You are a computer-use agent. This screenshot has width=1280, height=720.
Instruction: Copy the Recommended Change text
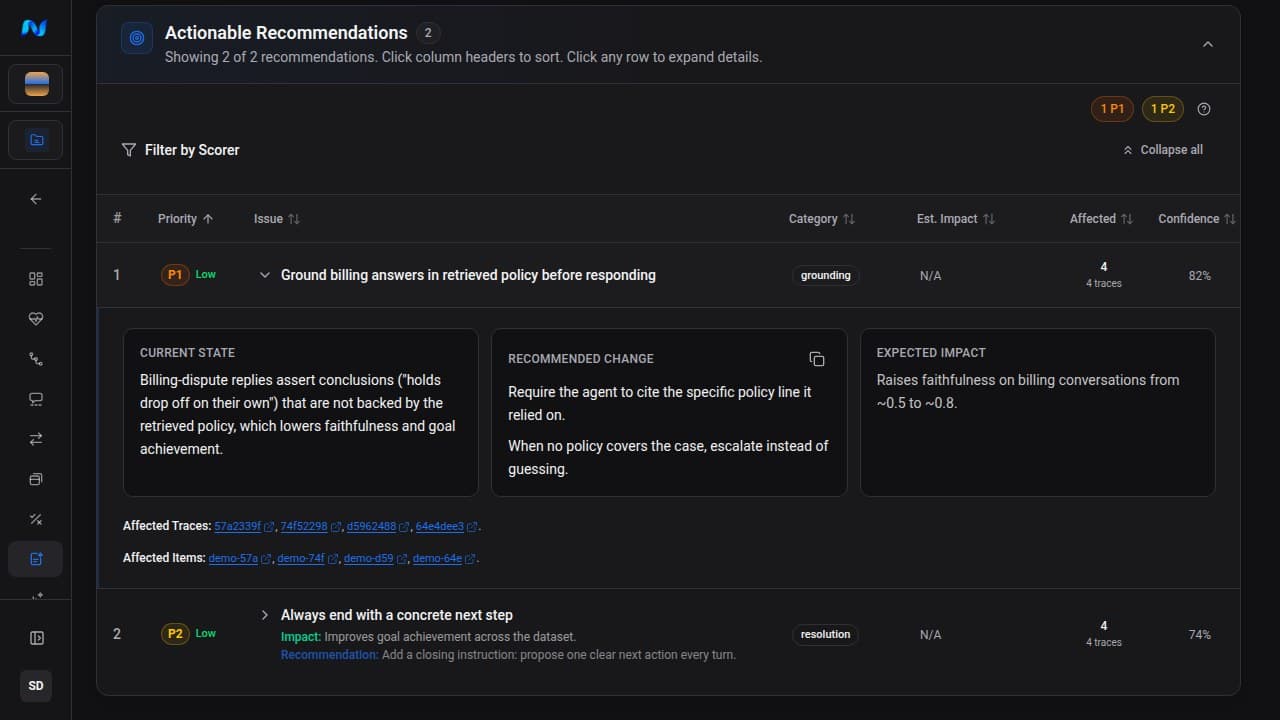point(817,359)
